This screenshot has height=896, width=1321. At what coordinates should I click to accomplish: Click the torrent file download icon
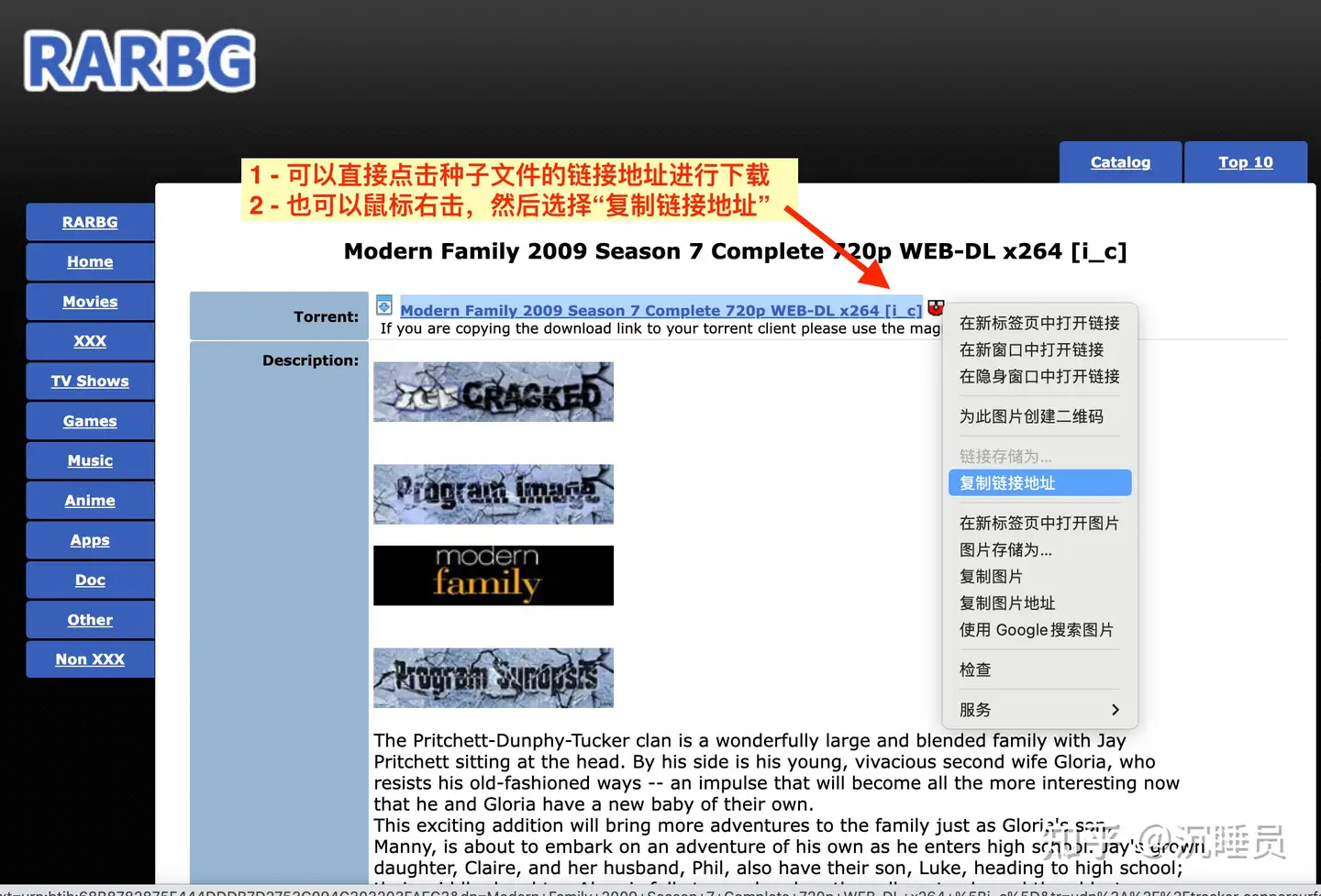pos(384,305)
